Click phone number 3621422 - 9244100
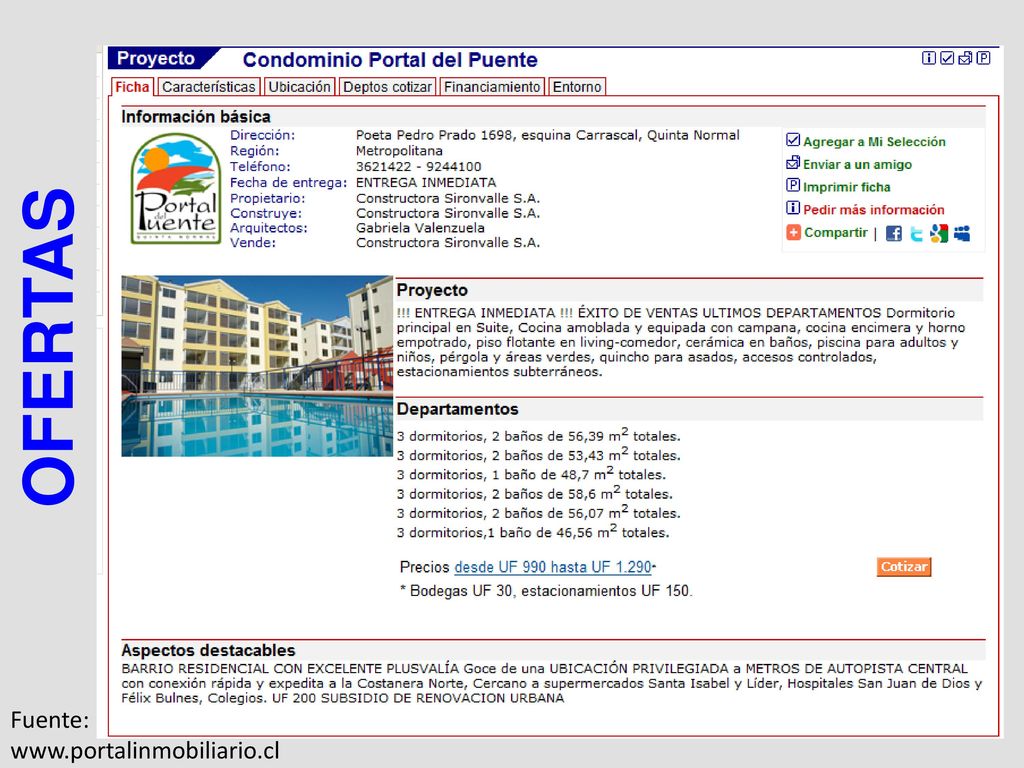The image size is (1024, 768). (x=419, y=167)
